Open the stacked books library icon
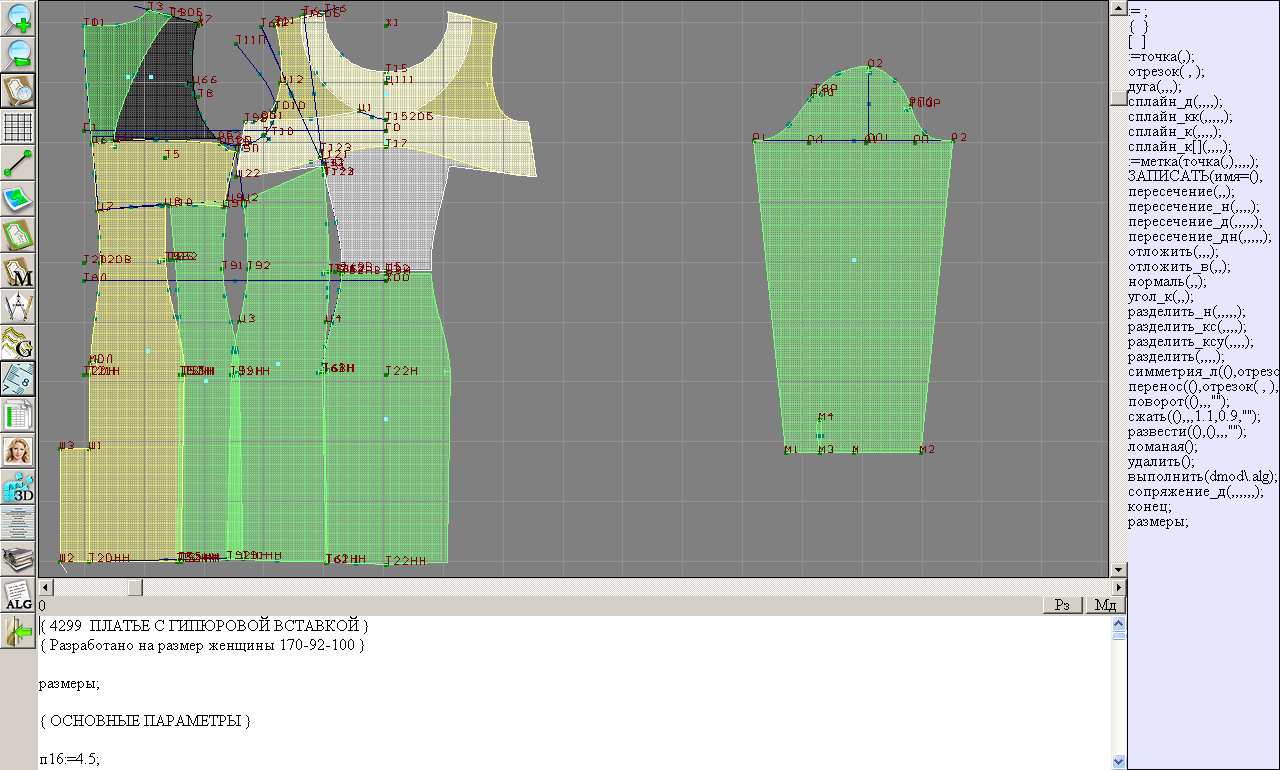Viewport: 1280px width, 770px height. point(18,558)
